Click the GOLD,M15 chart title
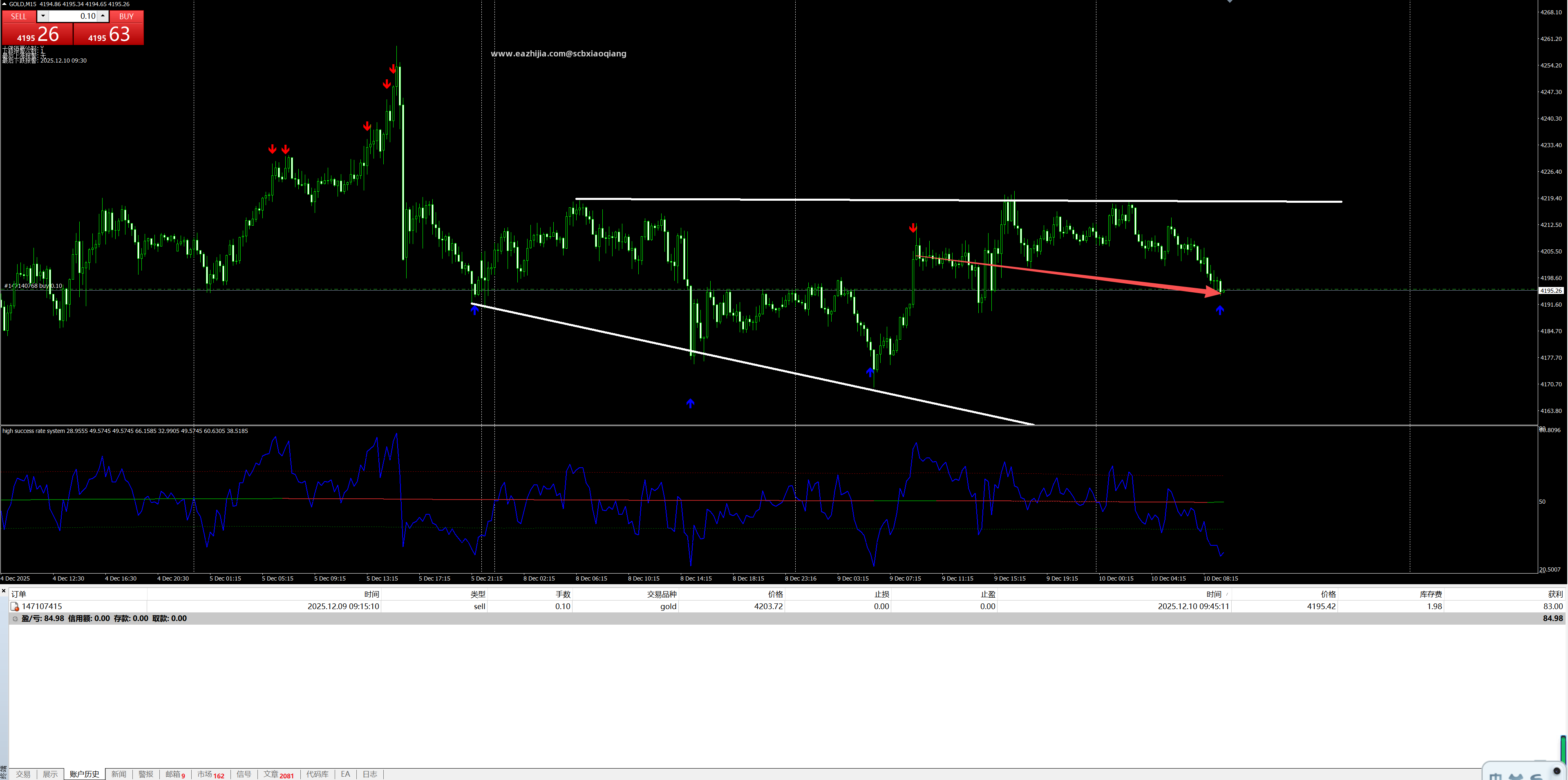Viewport: 1568px width, 780px height. pos(22,4)
